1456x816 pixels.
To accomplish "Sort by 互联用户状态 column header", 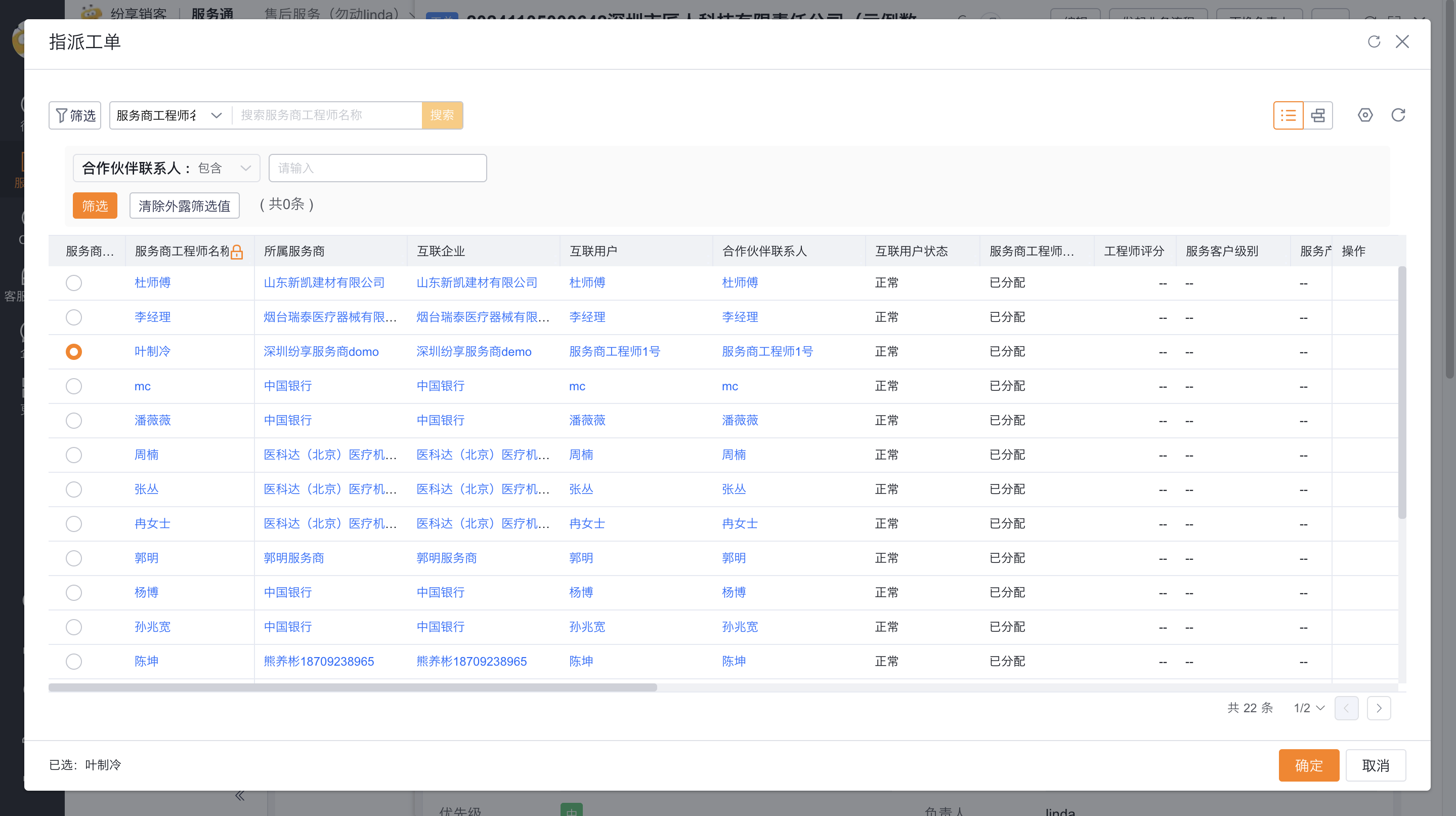I will (911, 251).
